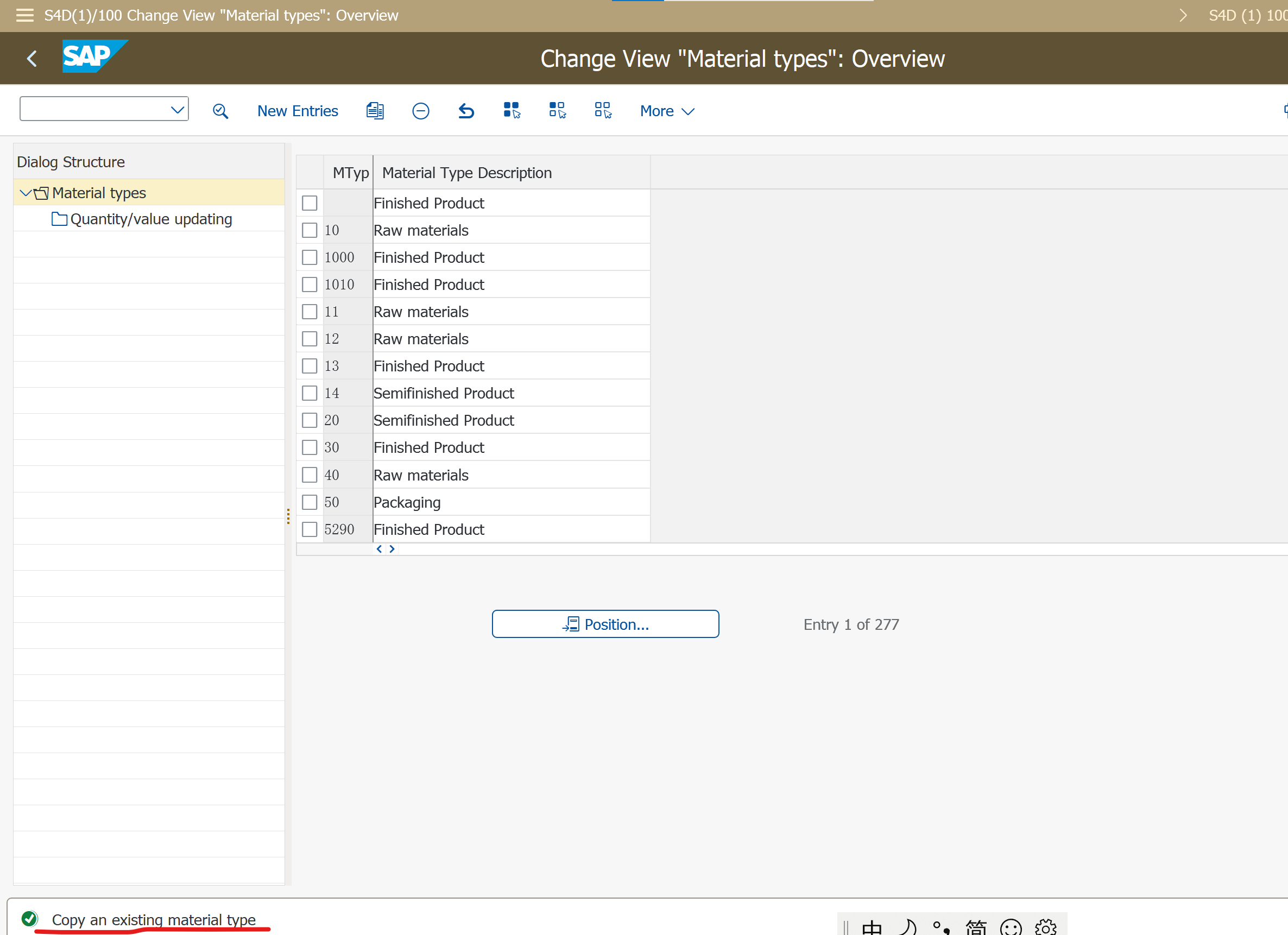Click Packaging description cell
Viewport: 1288px width, 935px height.
511,502
